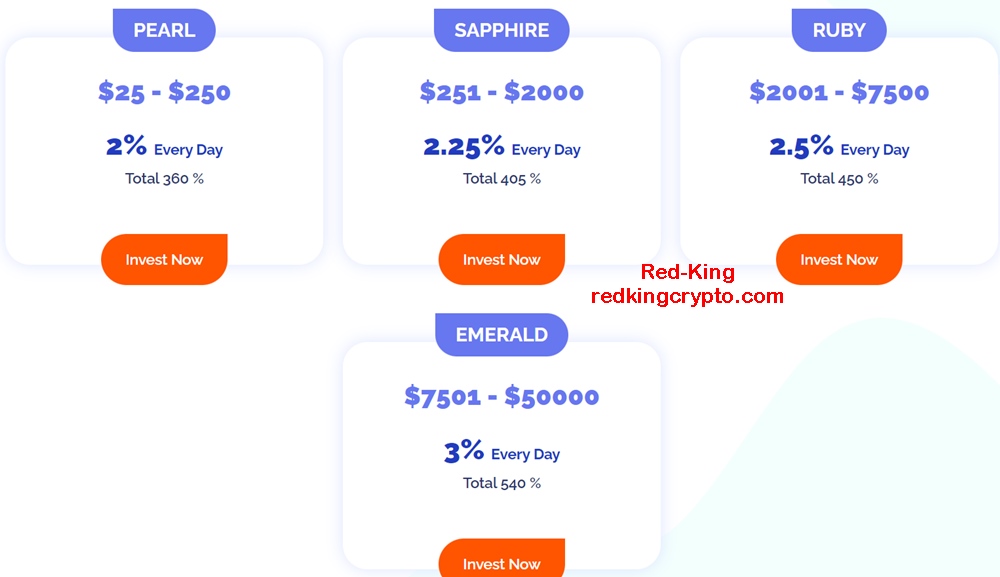Select the EMERALD plan label
The width and height of the screenshot is (1000, 577).
tap(501, 335)
